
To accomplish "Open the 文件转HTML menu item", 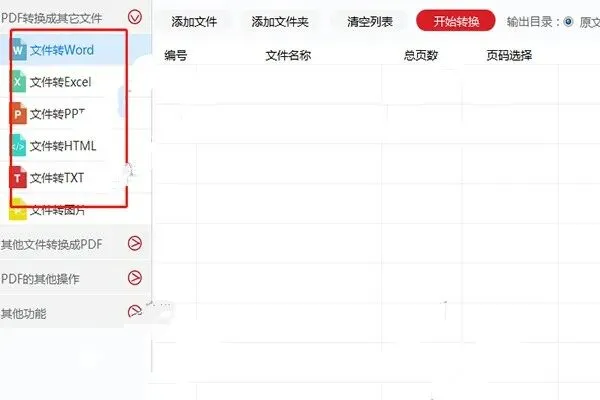I will pyautogui.click(x=63, y=146).
